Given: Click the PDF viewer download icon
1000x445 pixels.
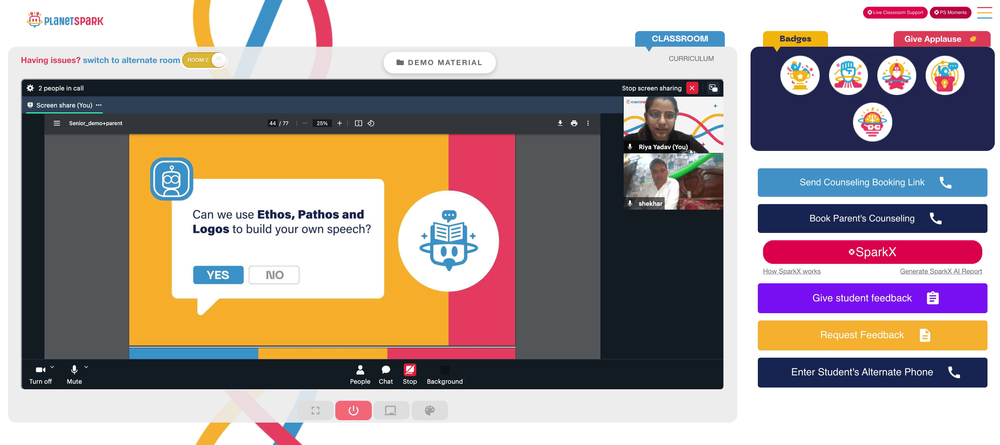Looking at the screenshot, I should 560,123.
